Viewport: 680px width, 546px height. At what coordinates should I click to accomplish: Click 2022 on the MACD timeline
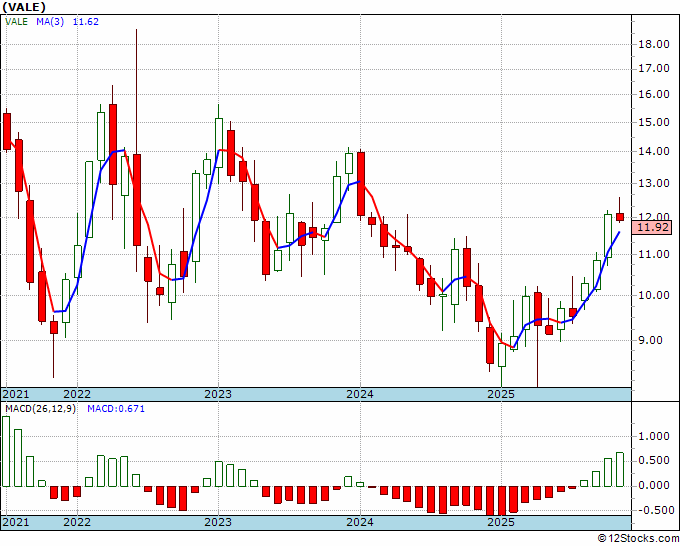[77, 522]
